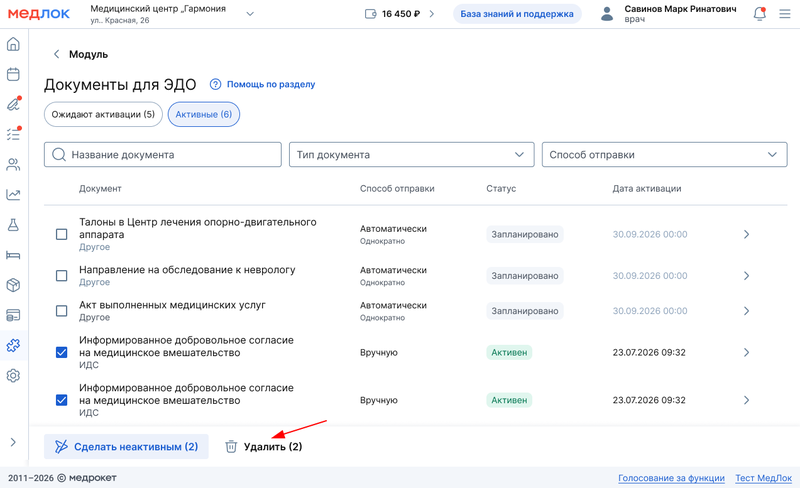The height and width of the screenshot is (488, 800).
Task: Click the name Савинов Марк Ринатович
Action: (x=680, y=9)
